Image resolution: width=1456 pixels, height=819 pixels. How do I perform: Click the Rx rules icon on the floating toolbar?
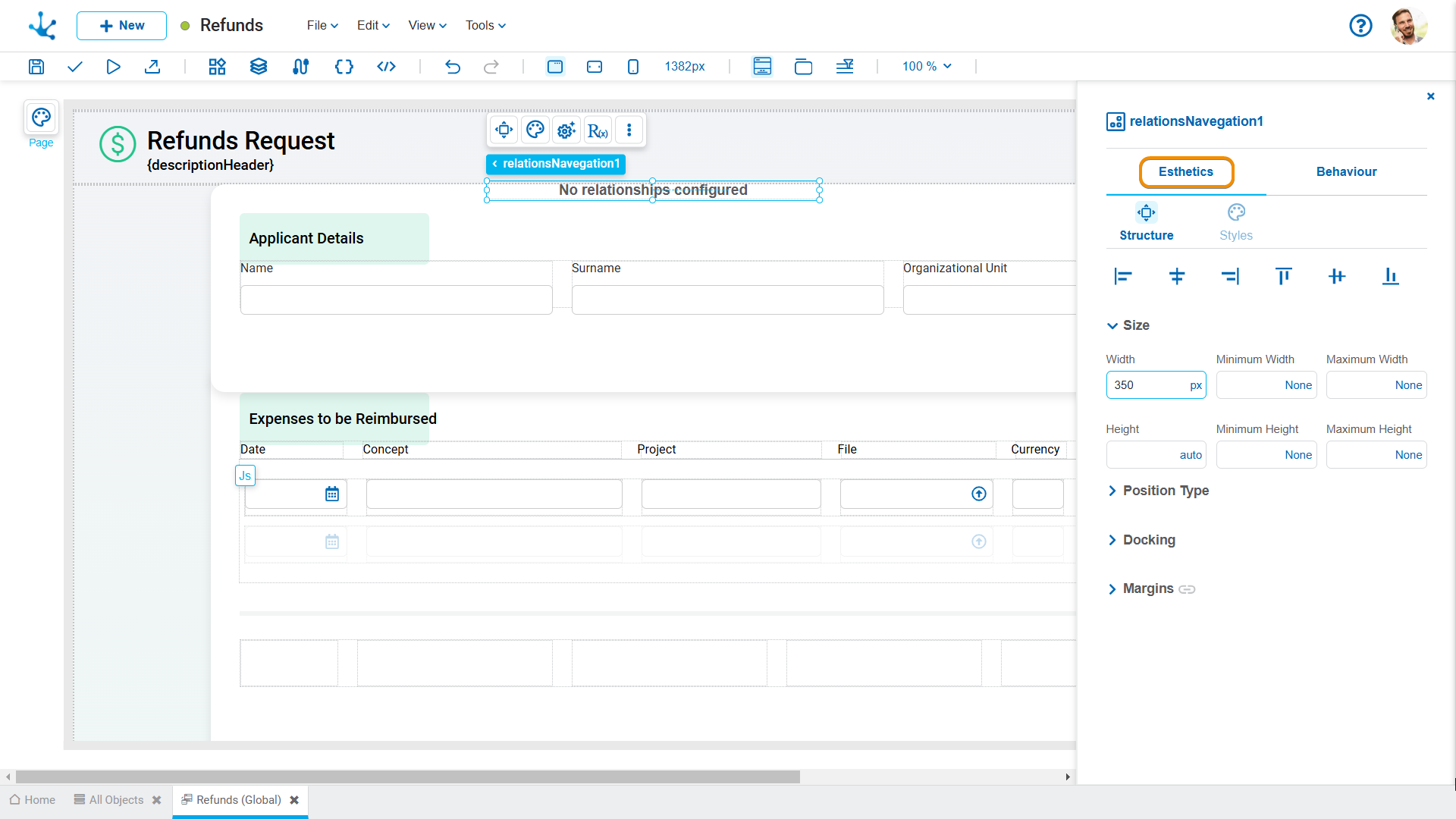[598, 130]
